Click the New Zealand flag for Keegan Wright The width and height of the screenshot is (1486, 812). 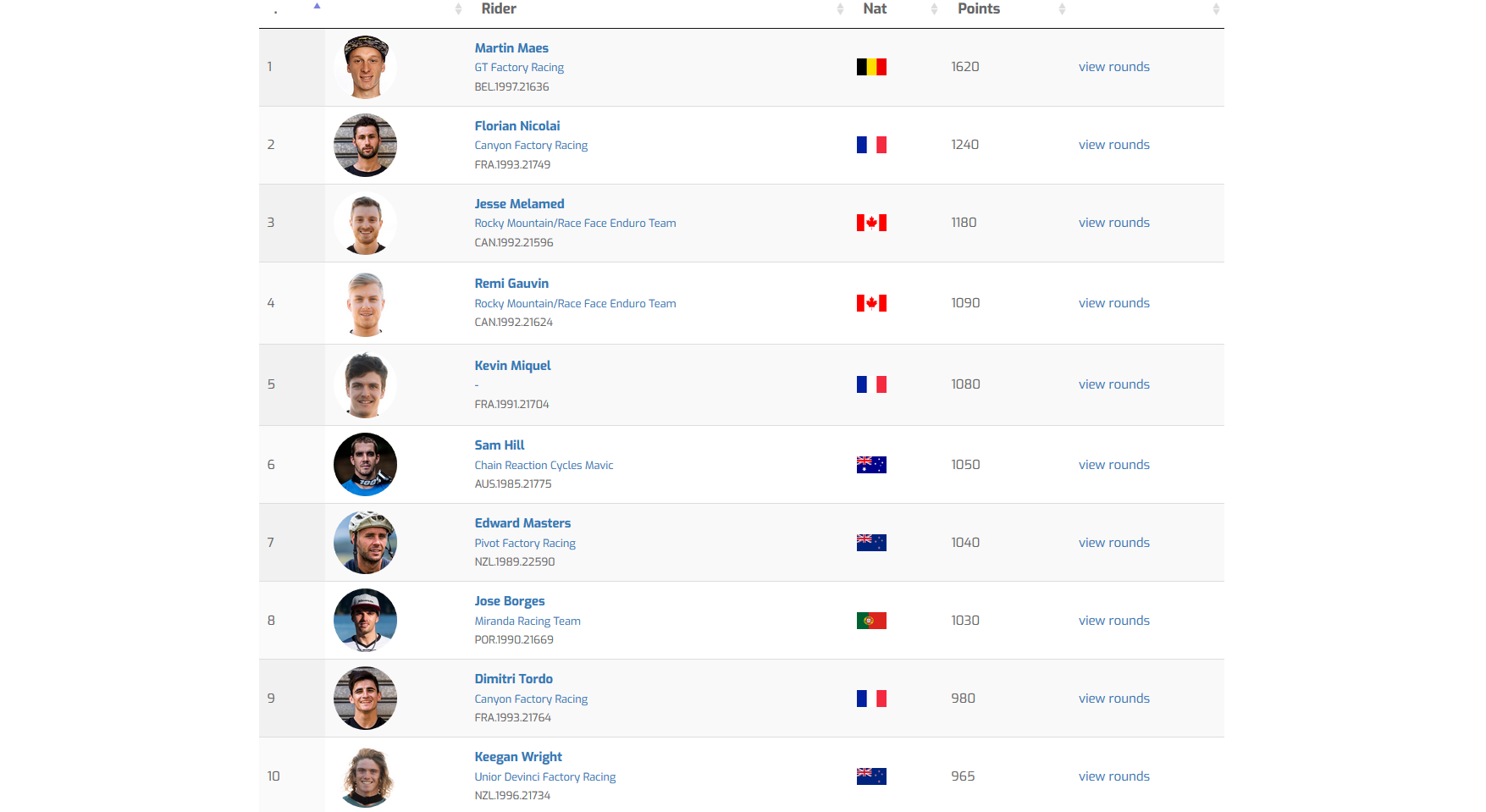tap(871, 776)
